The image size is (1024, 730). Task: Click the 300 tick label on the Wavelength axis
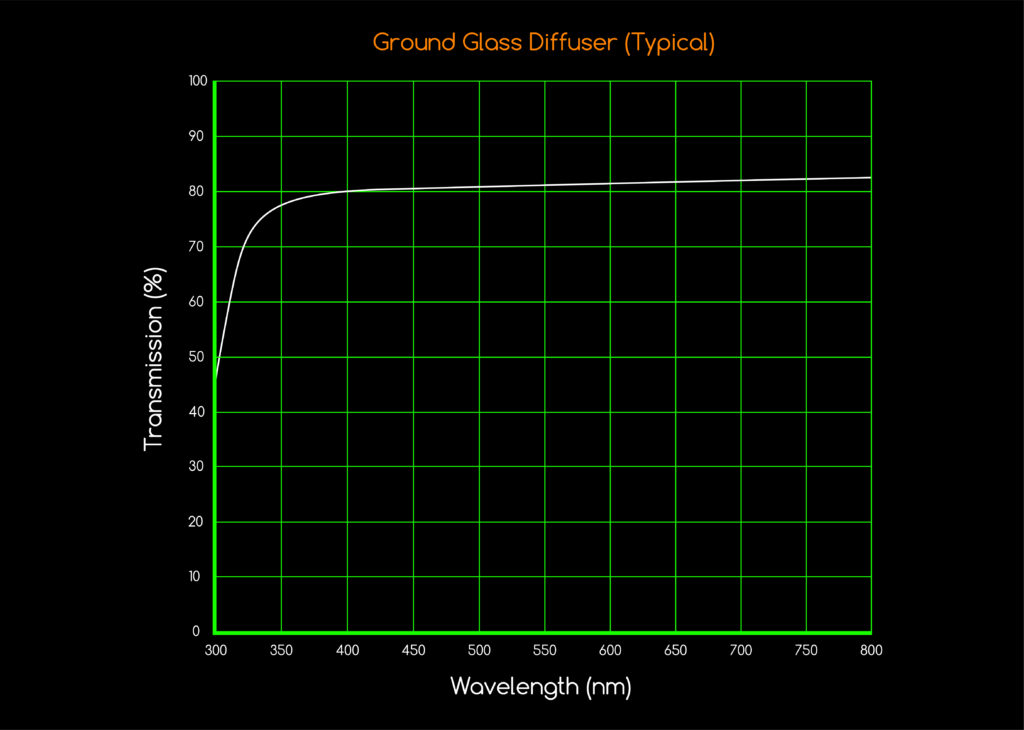coord(215,651)
